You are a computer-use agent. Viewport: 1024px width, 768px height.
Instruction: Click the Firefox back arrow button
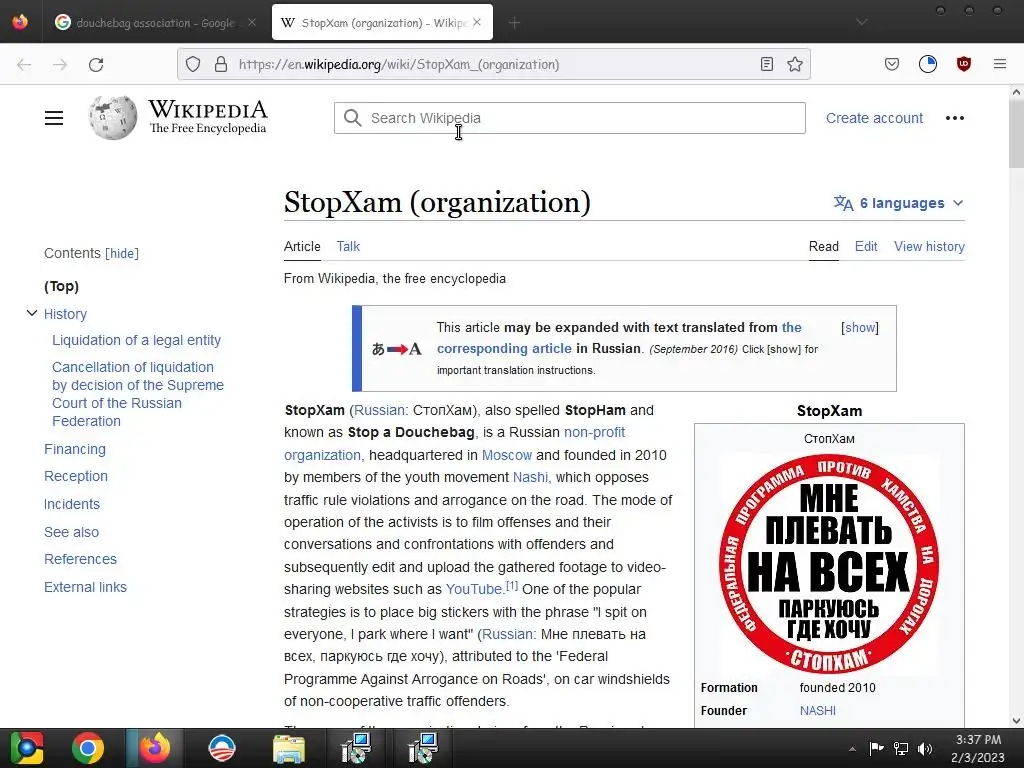click(x=24, y=64)
